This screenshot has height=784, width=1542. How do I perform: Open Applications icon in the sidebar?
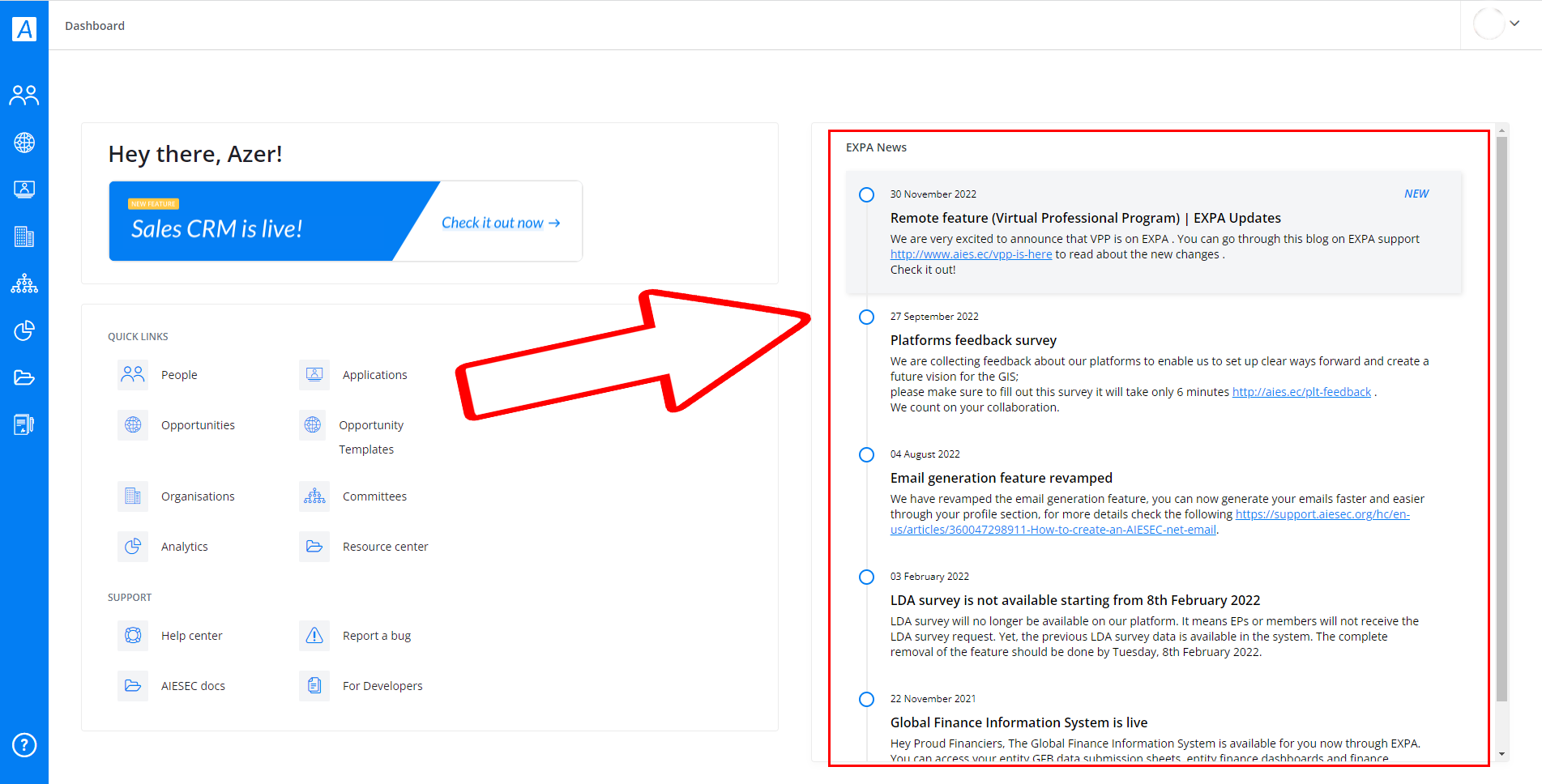click(x=24, y=190)
